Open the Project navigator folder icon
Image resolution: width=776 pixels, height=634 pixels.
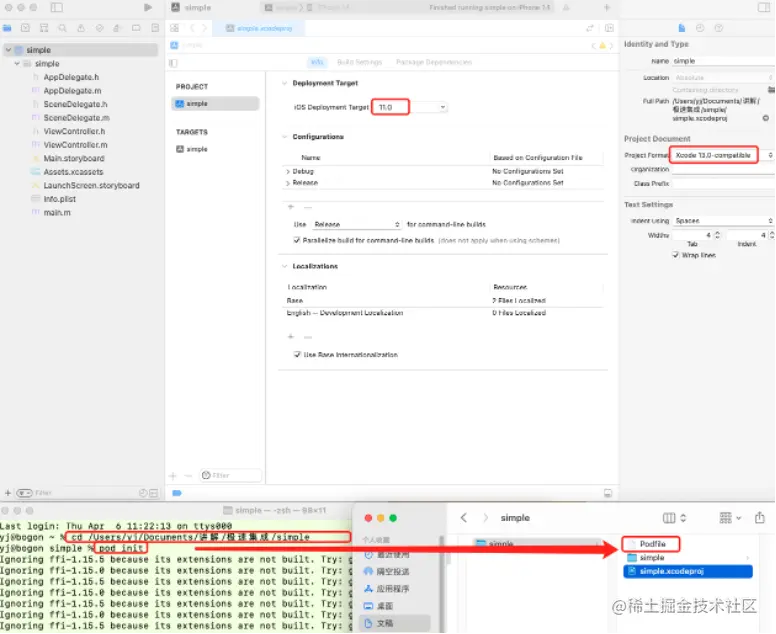coord(7,28)
